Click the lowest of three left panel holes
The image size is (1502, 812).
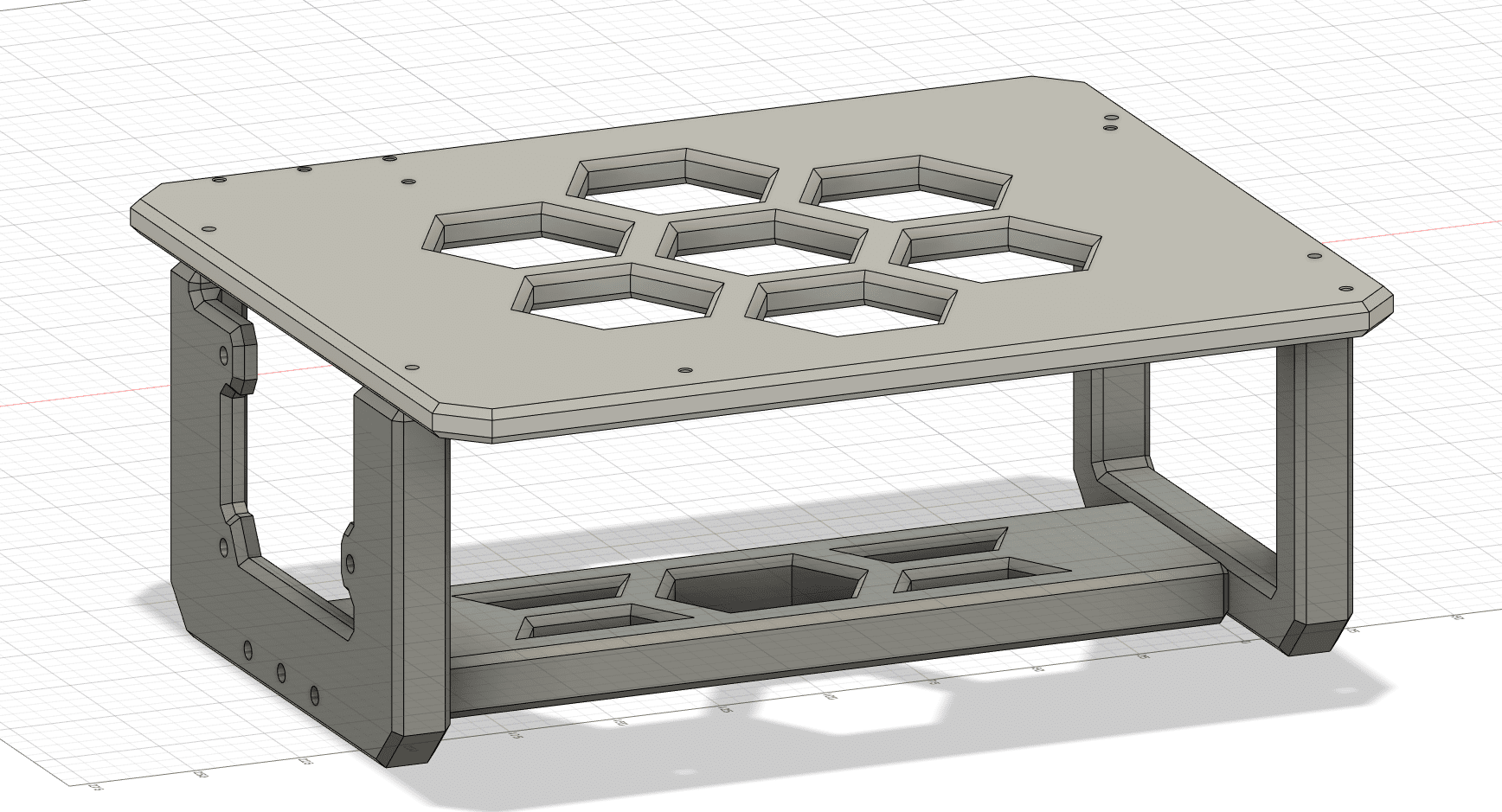(x=314, y=694)
